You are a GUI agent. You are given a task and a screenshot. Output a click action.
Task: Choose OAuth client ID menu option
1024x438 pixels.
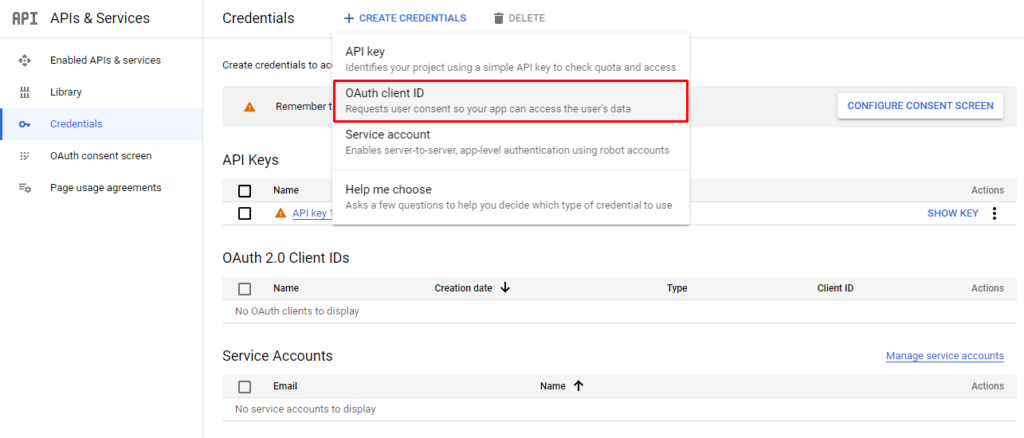click(511, 101)
